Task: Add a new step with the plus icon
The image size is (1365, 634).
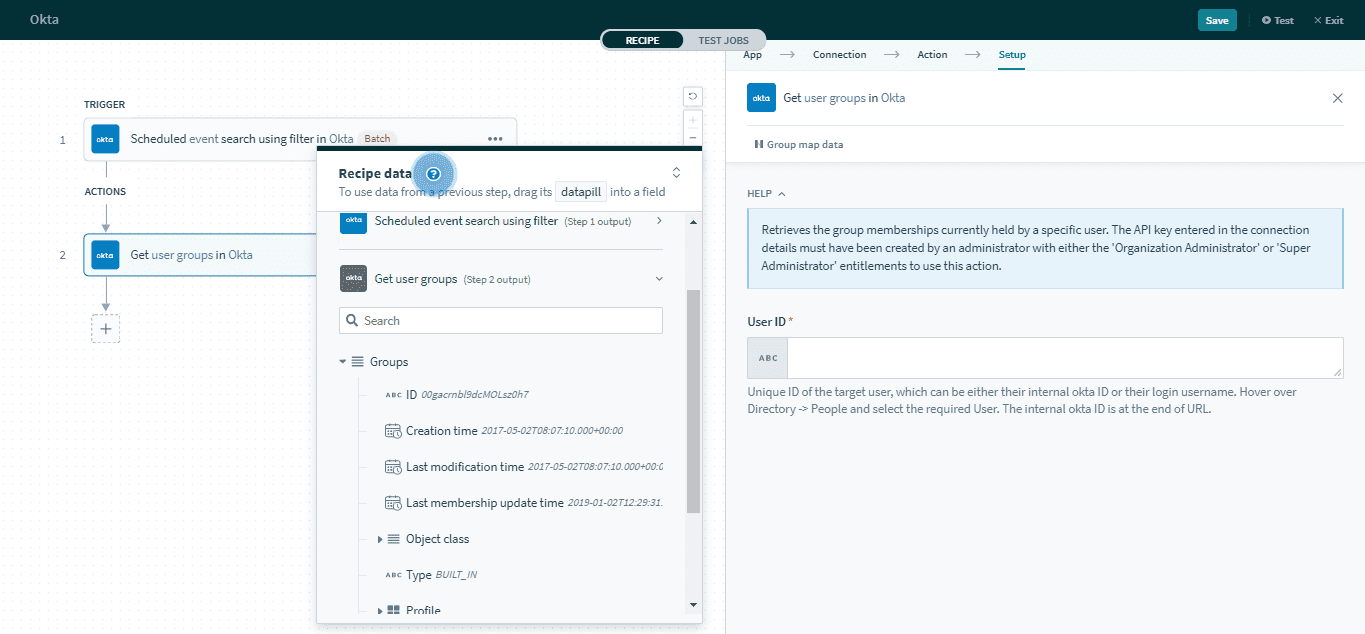Action: [105, 328]
